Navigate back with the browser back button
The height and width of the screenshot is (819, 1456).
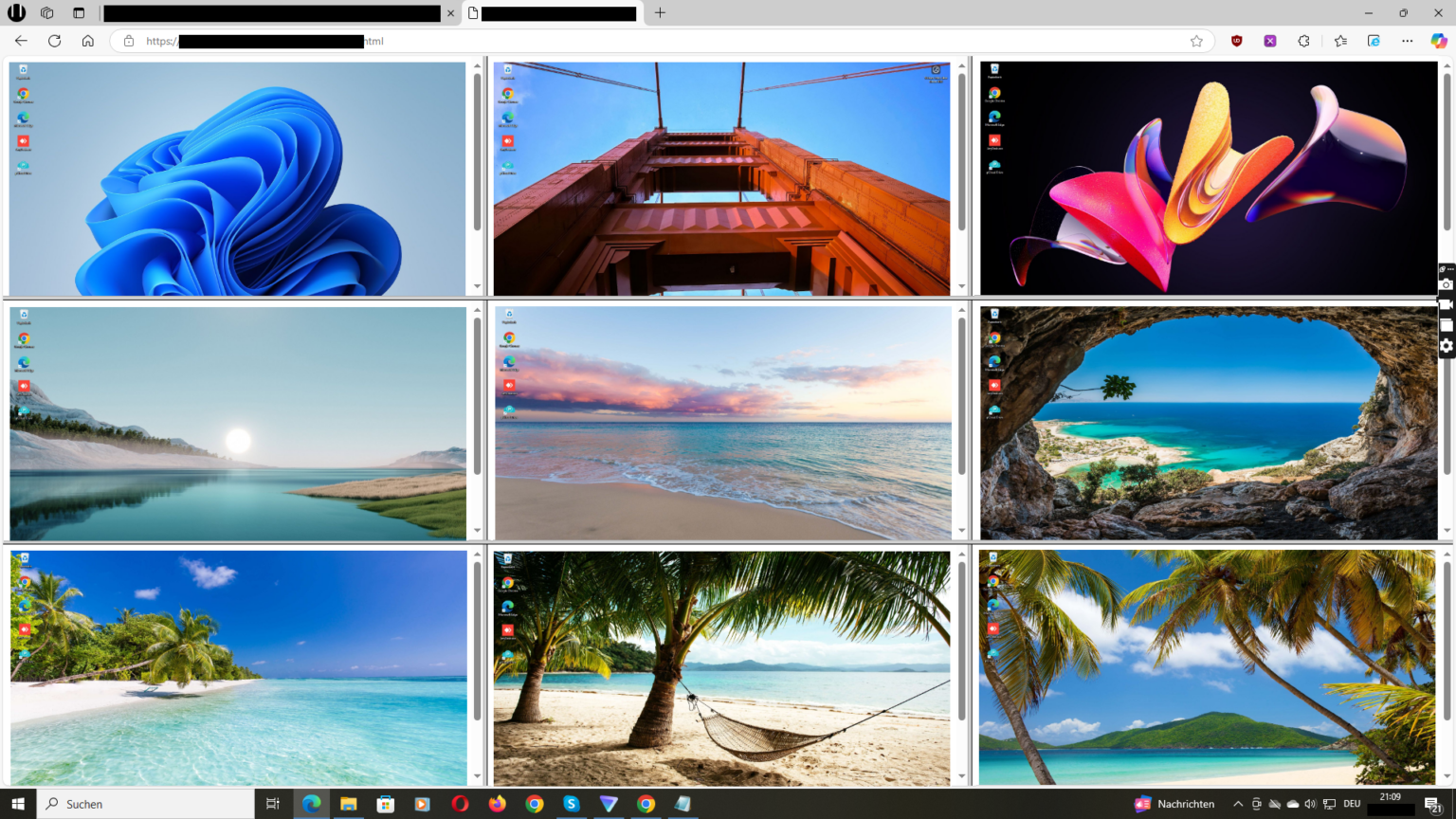(21, 41)
